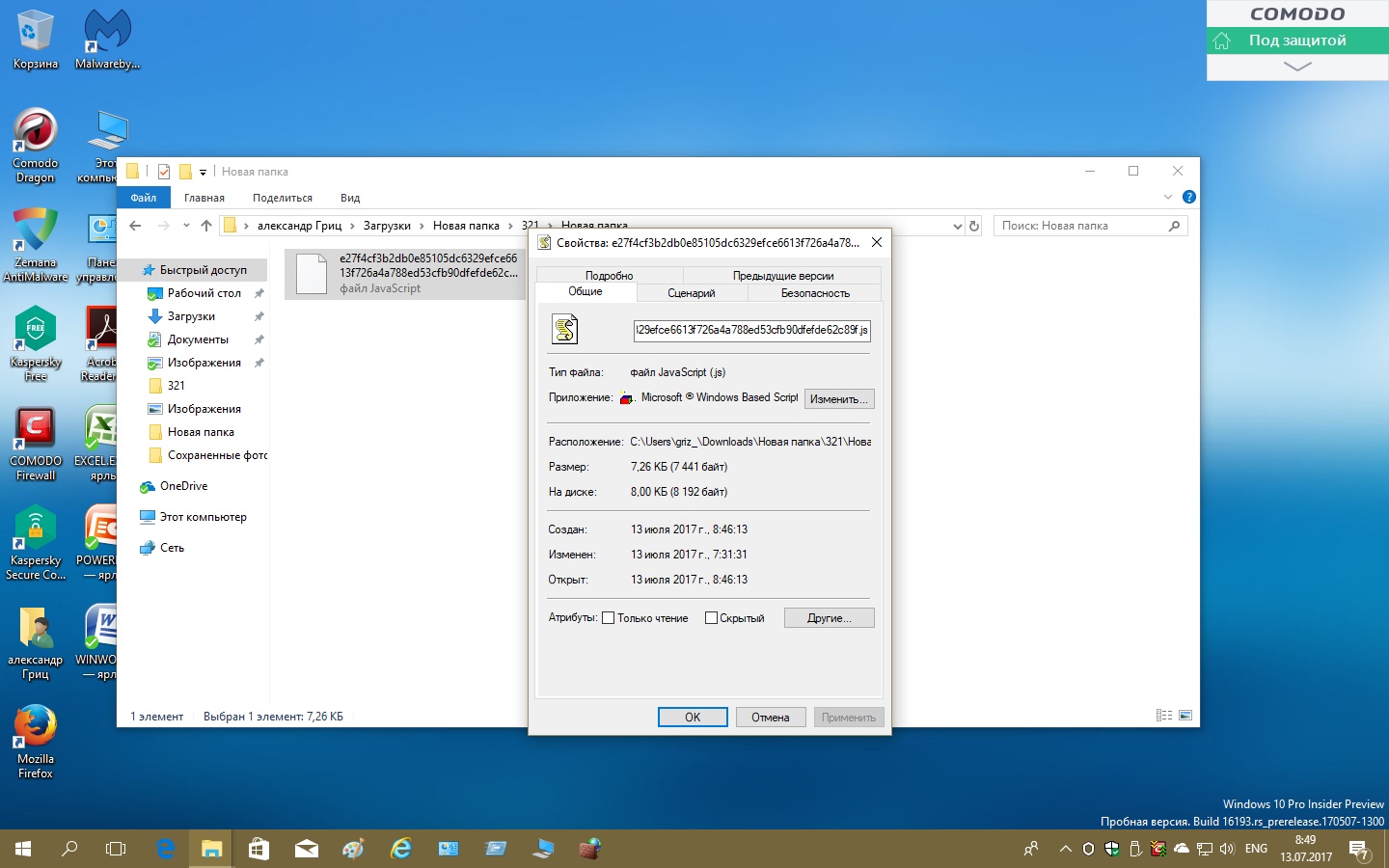Go up one folder level arrow
This screenshot has height=868, width=1389.
[x=206, y=226]
